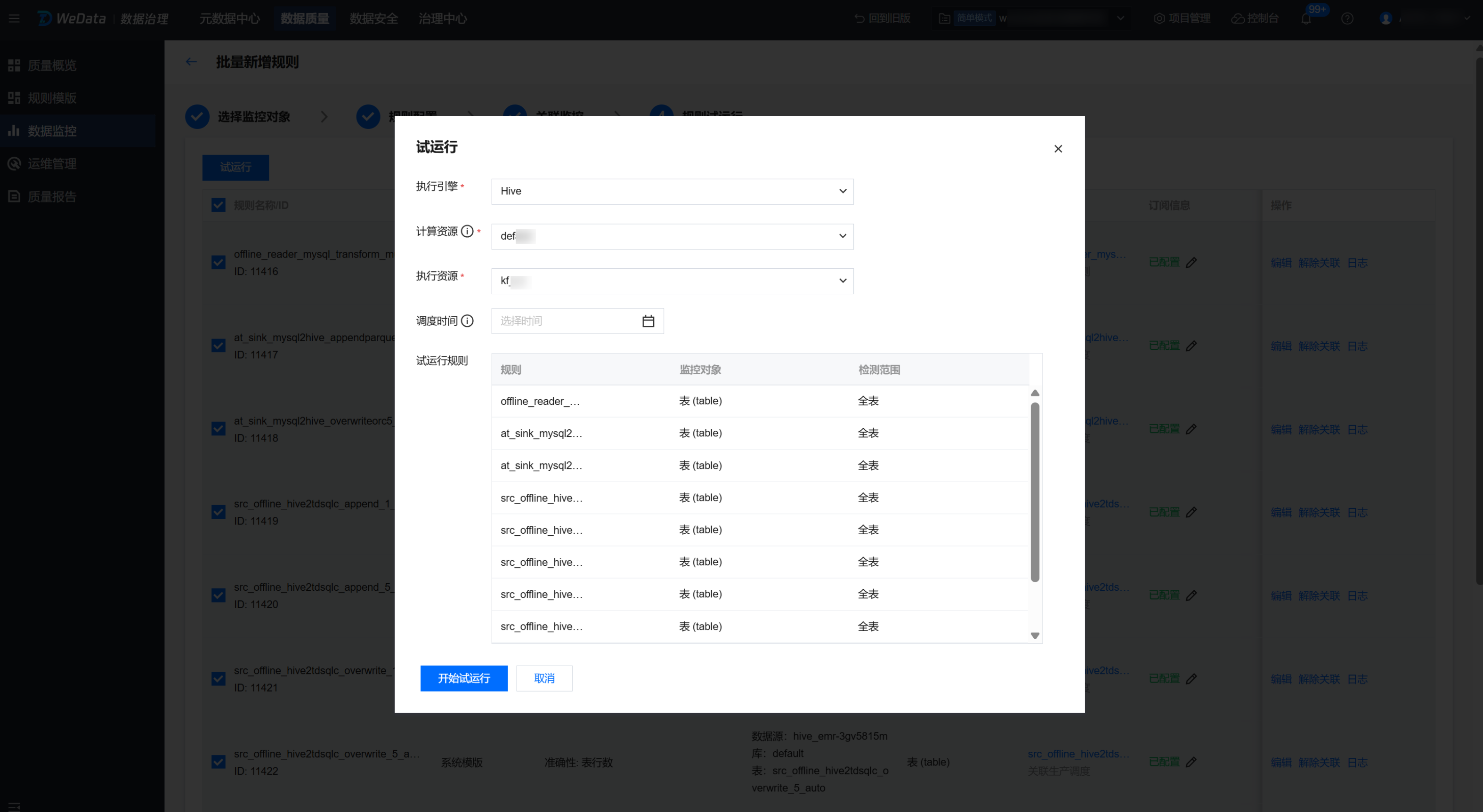This screenshot has width=1483, height=812.
Task: Open the 计算资源 dropdown
Action: point(672,236)
